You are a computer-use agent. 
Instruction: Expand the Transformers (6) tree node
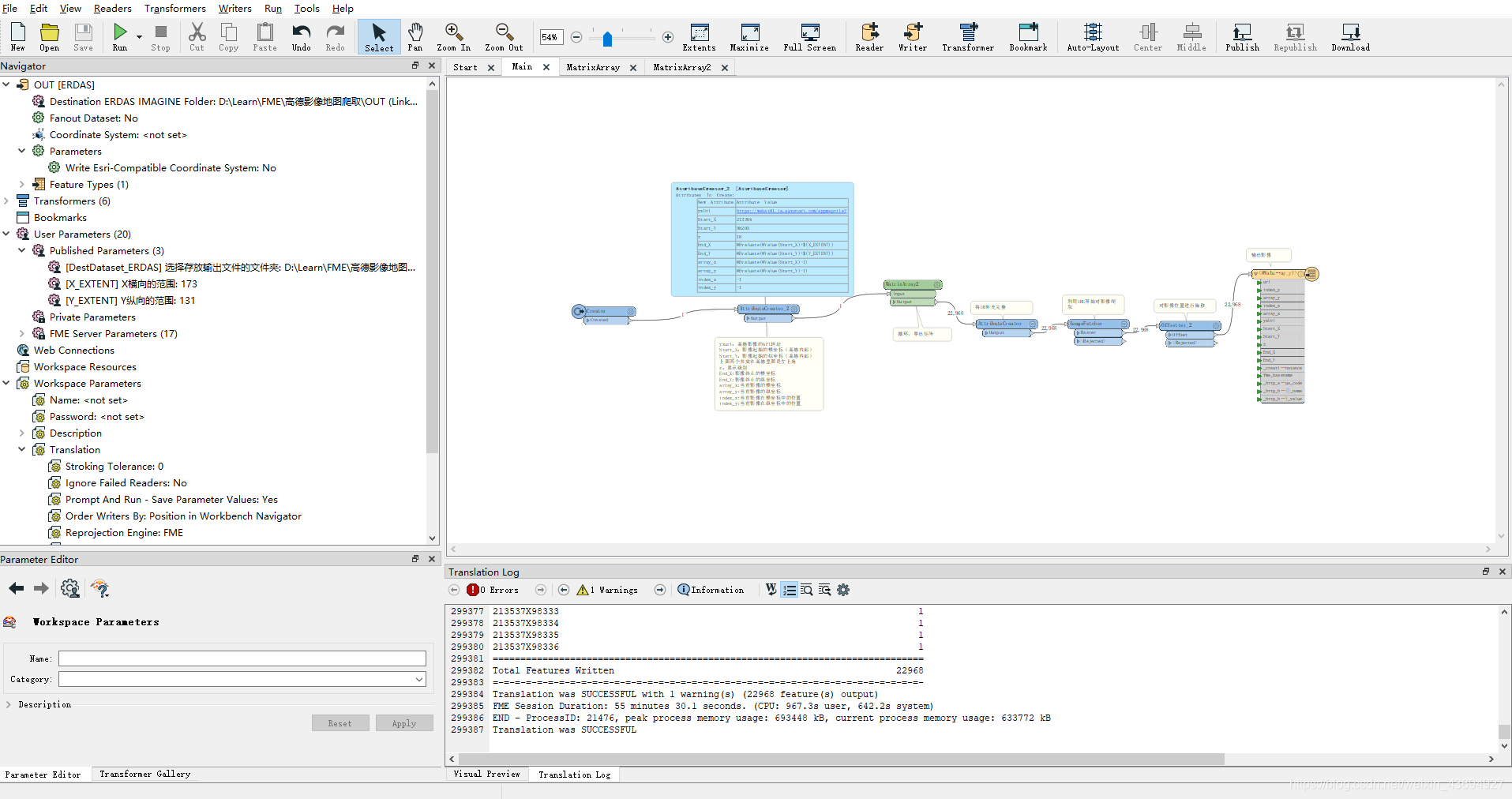pos(6,201)
